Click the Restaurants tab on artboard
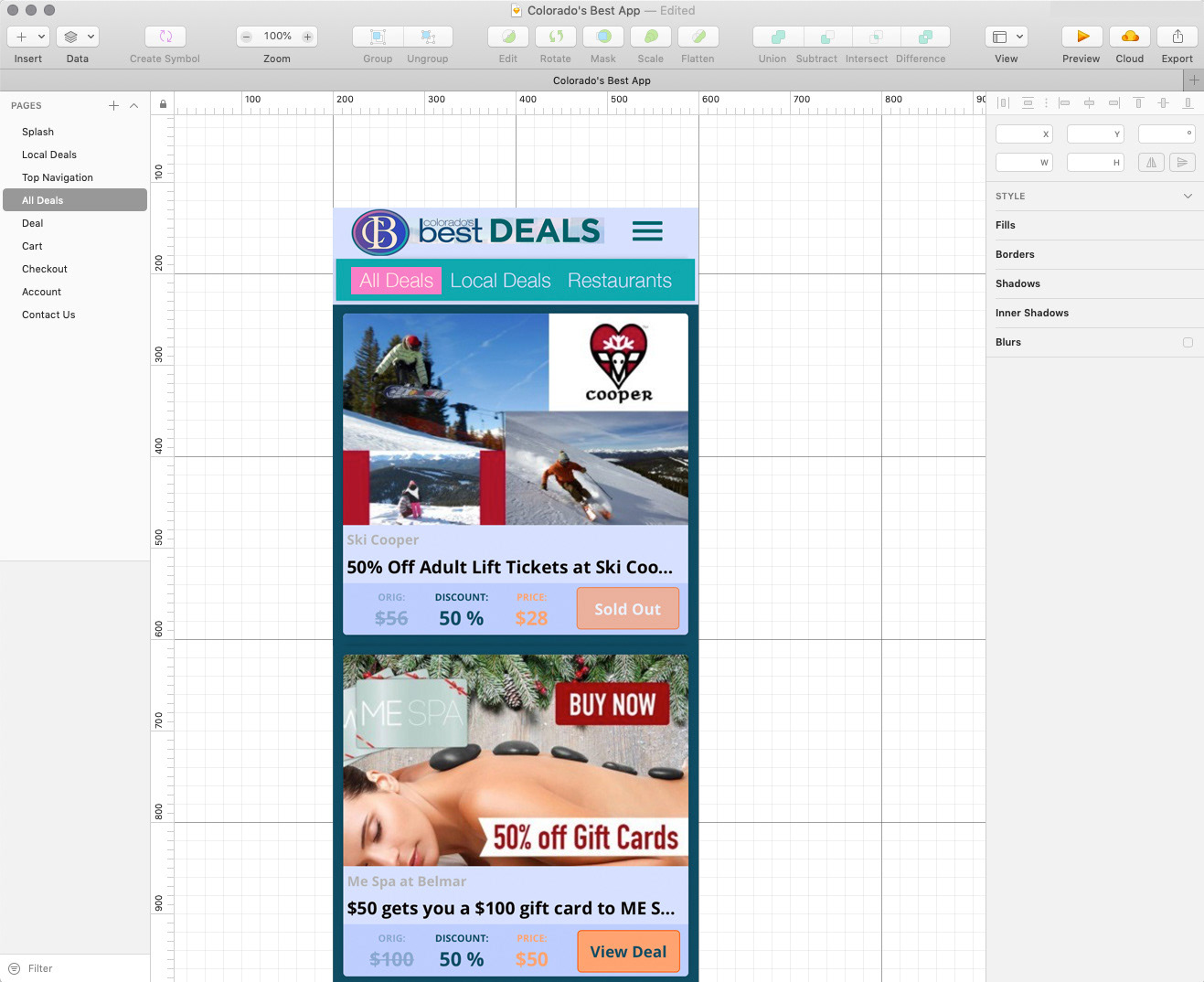Image resolution: width=1204 pixels, height=982 pixels. pos(620,281)
